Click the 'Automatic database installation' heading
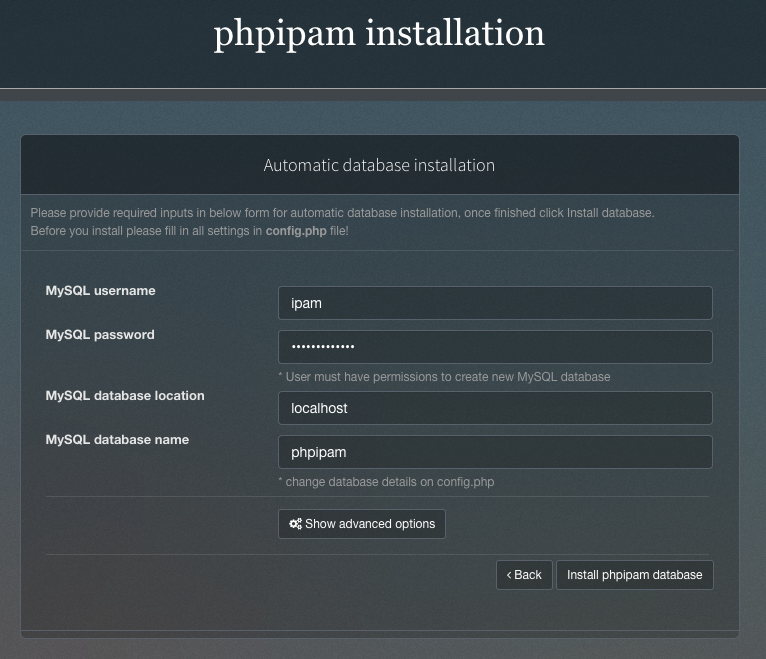766x659 pixels. (x=379, y=165)
